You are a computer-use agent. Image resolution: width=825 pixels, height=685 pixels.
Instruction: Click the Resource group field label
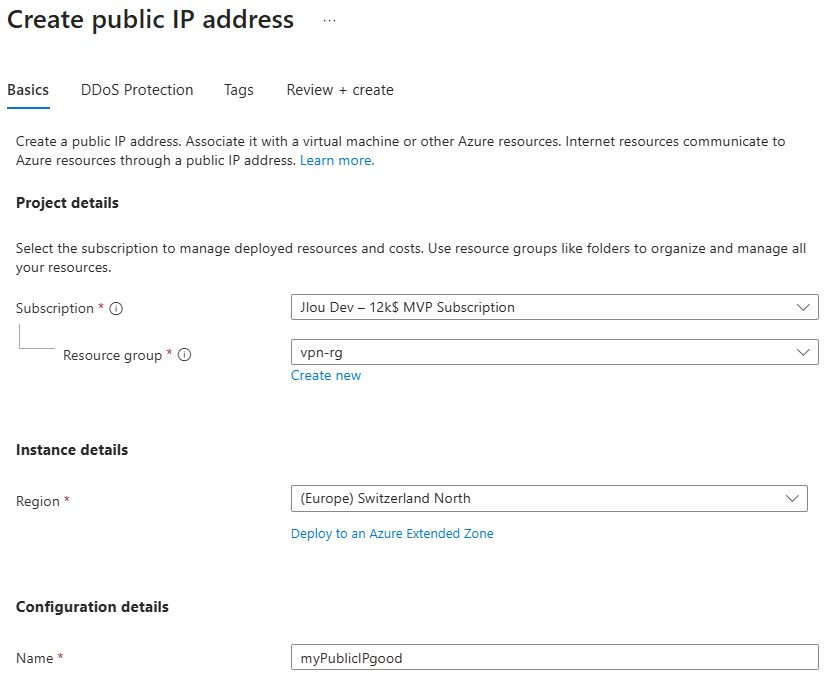click(112, 356)
